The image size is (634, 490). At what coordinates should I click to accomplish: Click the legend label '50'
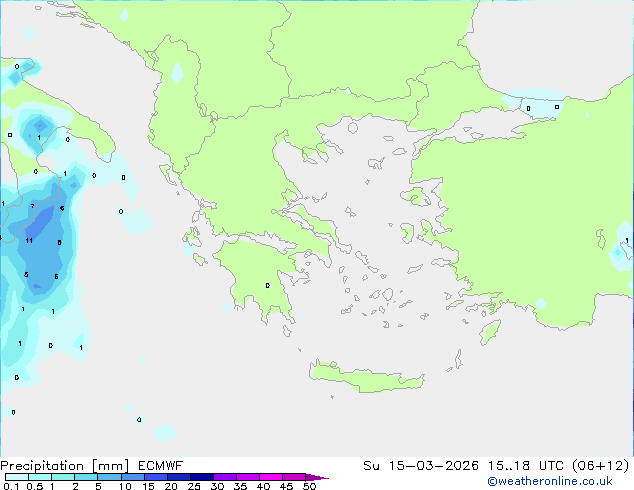[x=309, y=486]
